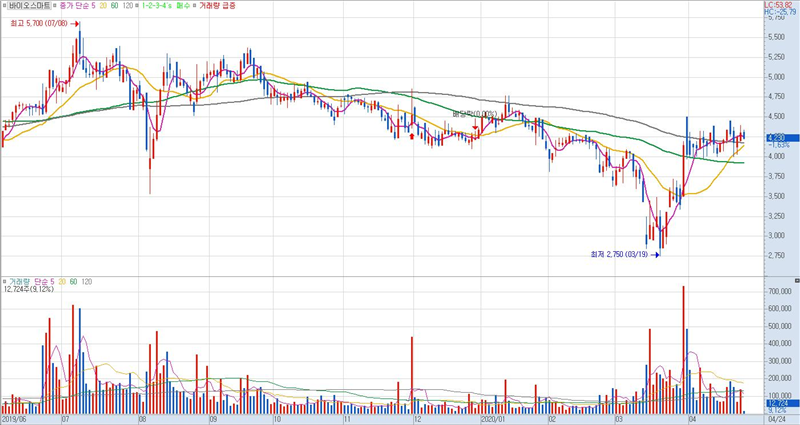Select the 거래량 급증 indicator label
Image resolution: width=800 pixels, height=425 pixels.
pyautogui.click(x=221, y=6)
